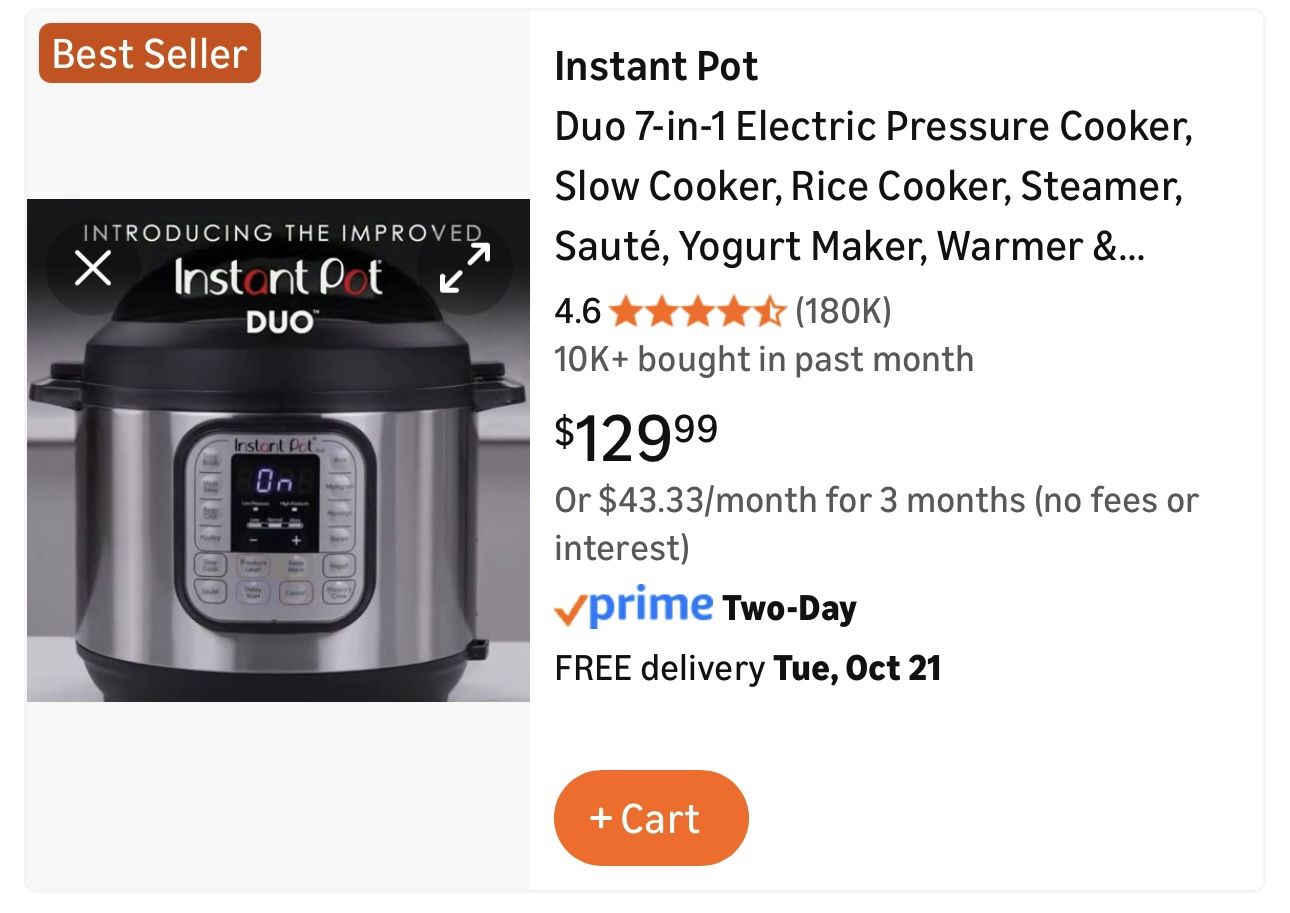This screenshot has width=1290, height=913.
Task: Click the third star in the rating
Action: pyautogui.click(x=700, y=311)
